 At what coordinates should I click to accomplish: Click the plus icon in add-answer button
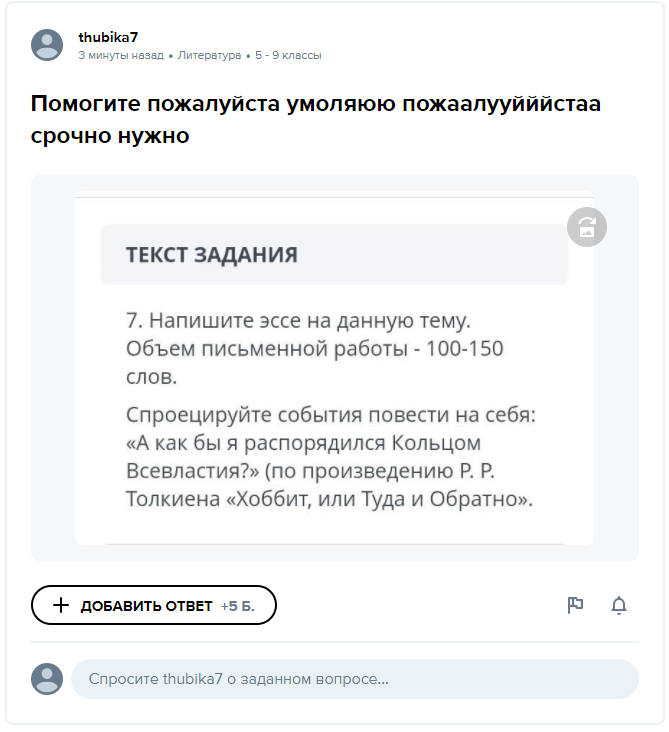coord(61,605)
